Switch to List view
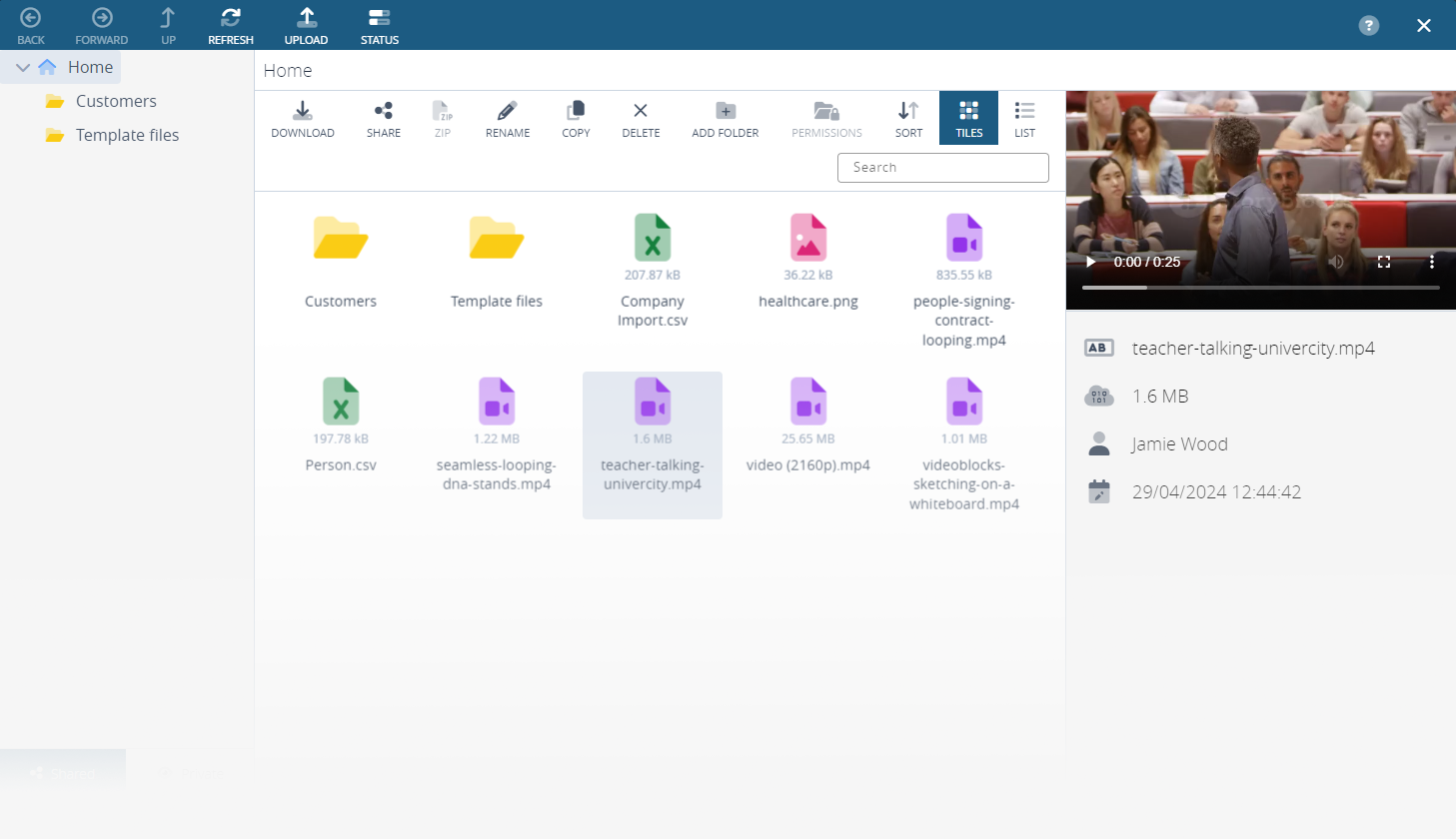The image size is (1456, 839). coord(1024,118)
